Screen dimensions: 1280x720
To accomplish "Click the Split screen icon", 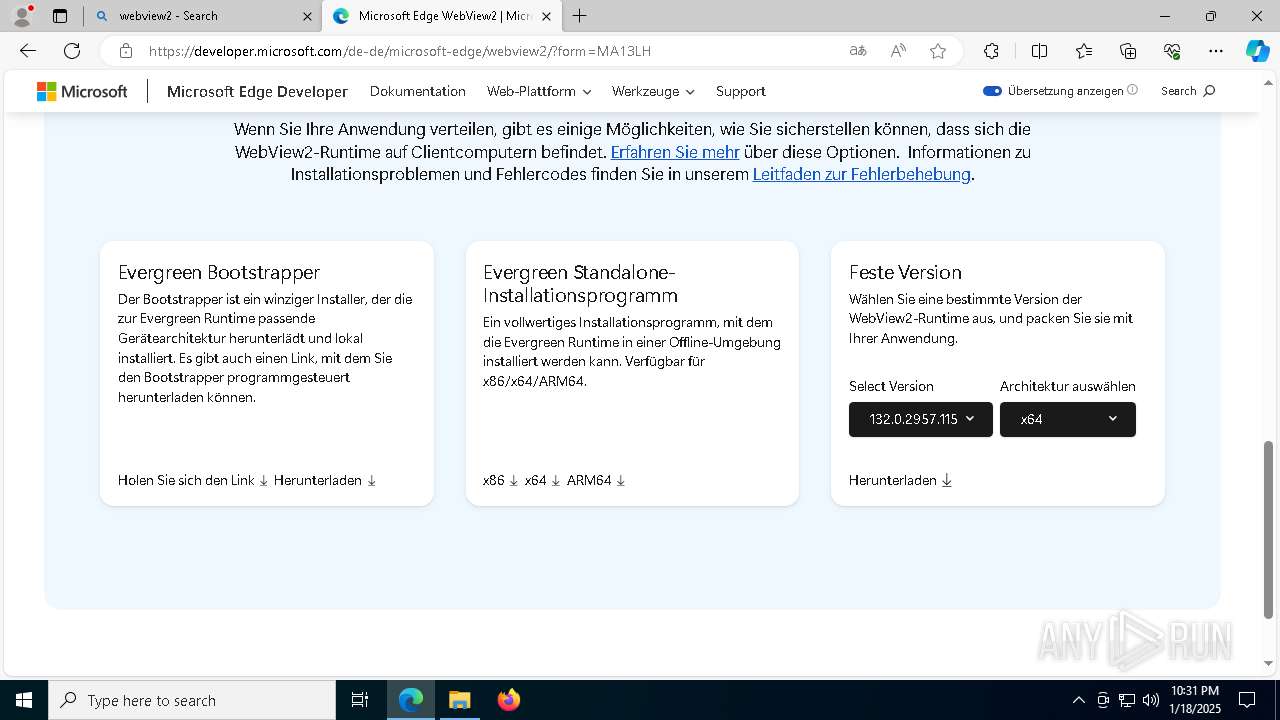I will 1039,51.
